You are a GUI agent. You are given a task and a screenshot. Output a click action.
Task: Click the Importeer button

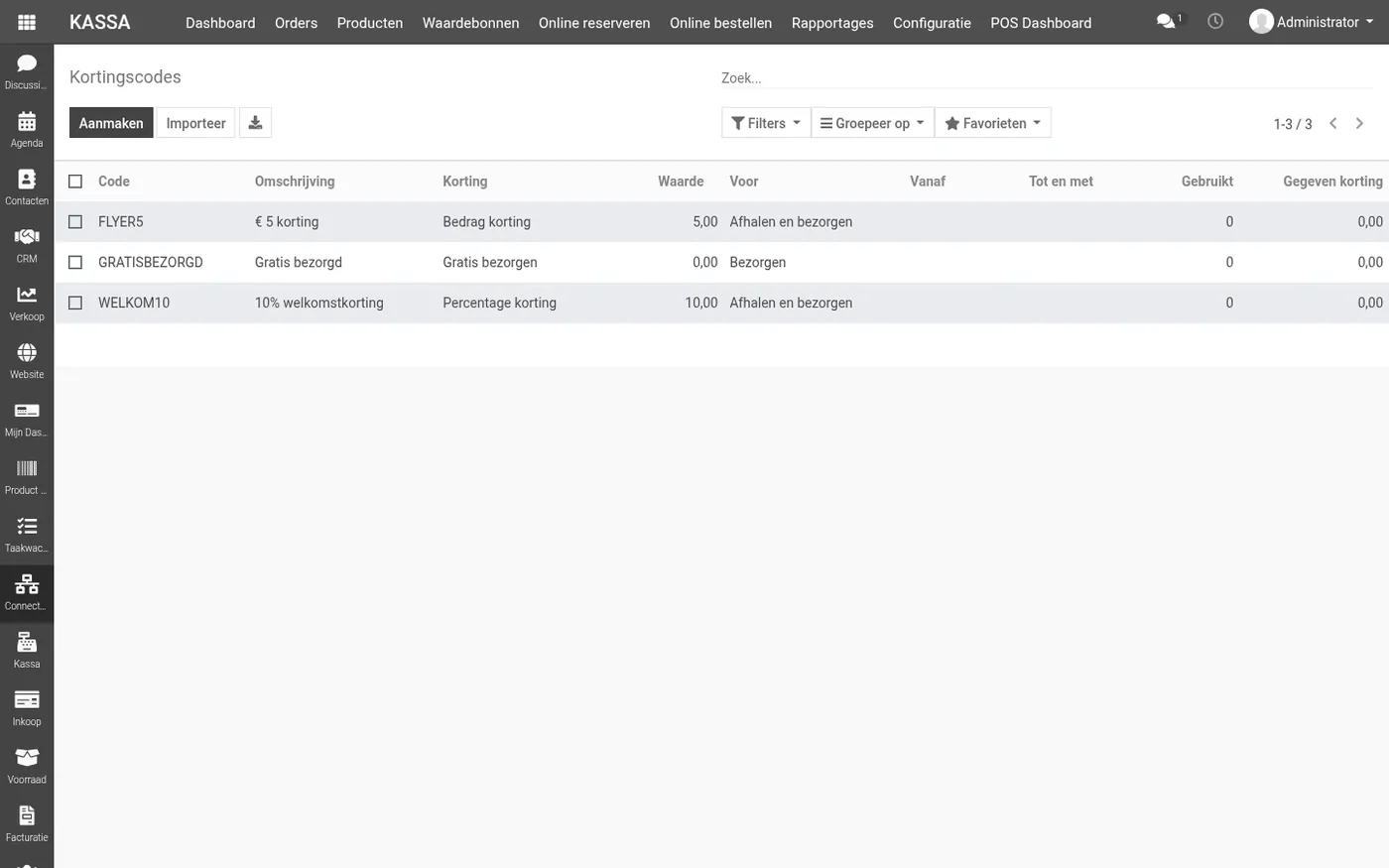[x=195, y=123]
